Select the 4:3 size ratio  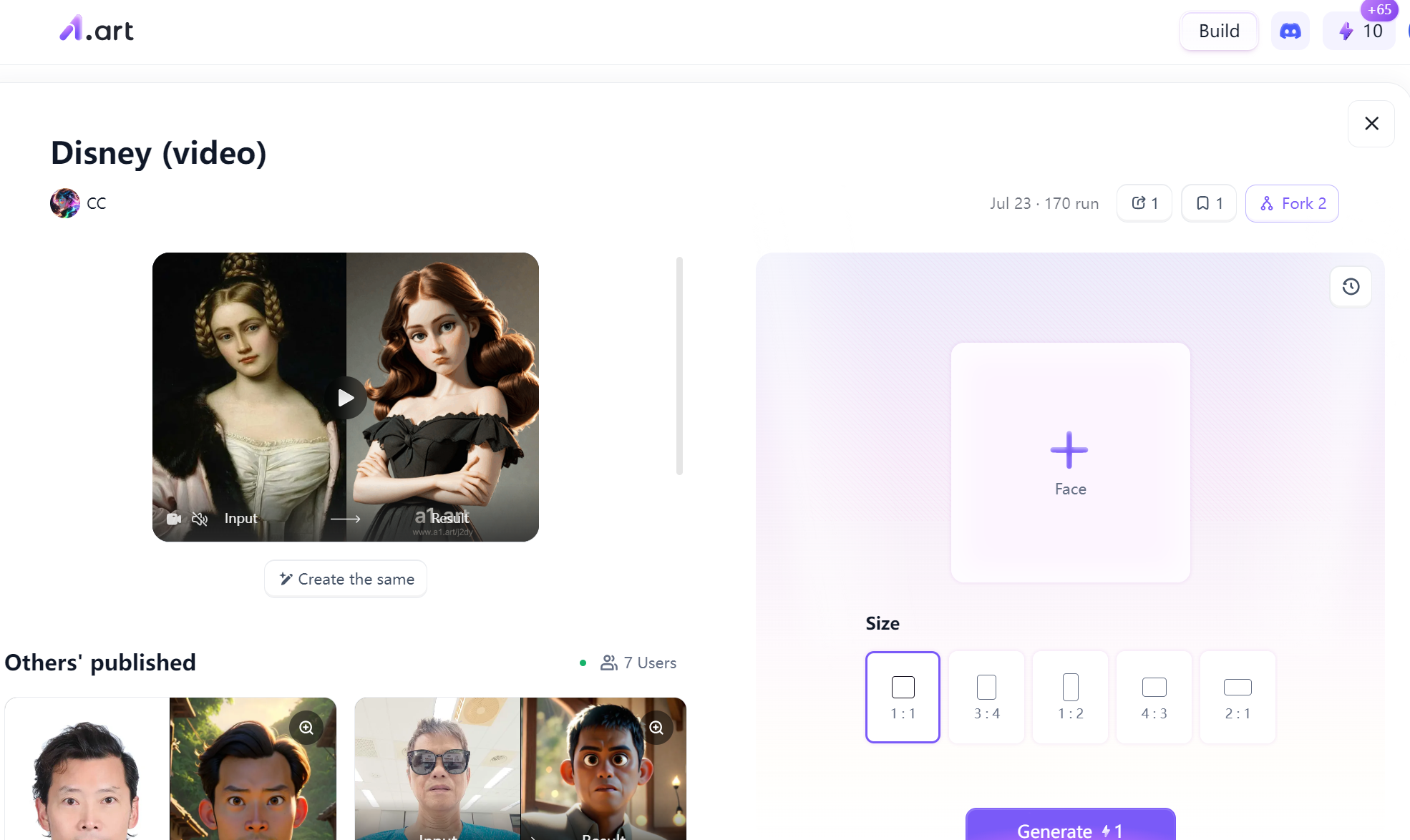coord(1154,697)
